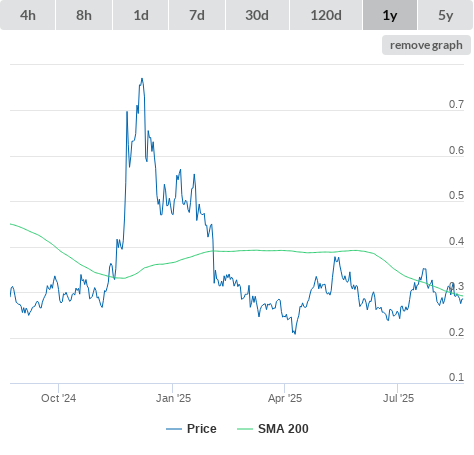Choose the 1d time range tab
This screenshot has width=474, height=455.
point(141,15)
